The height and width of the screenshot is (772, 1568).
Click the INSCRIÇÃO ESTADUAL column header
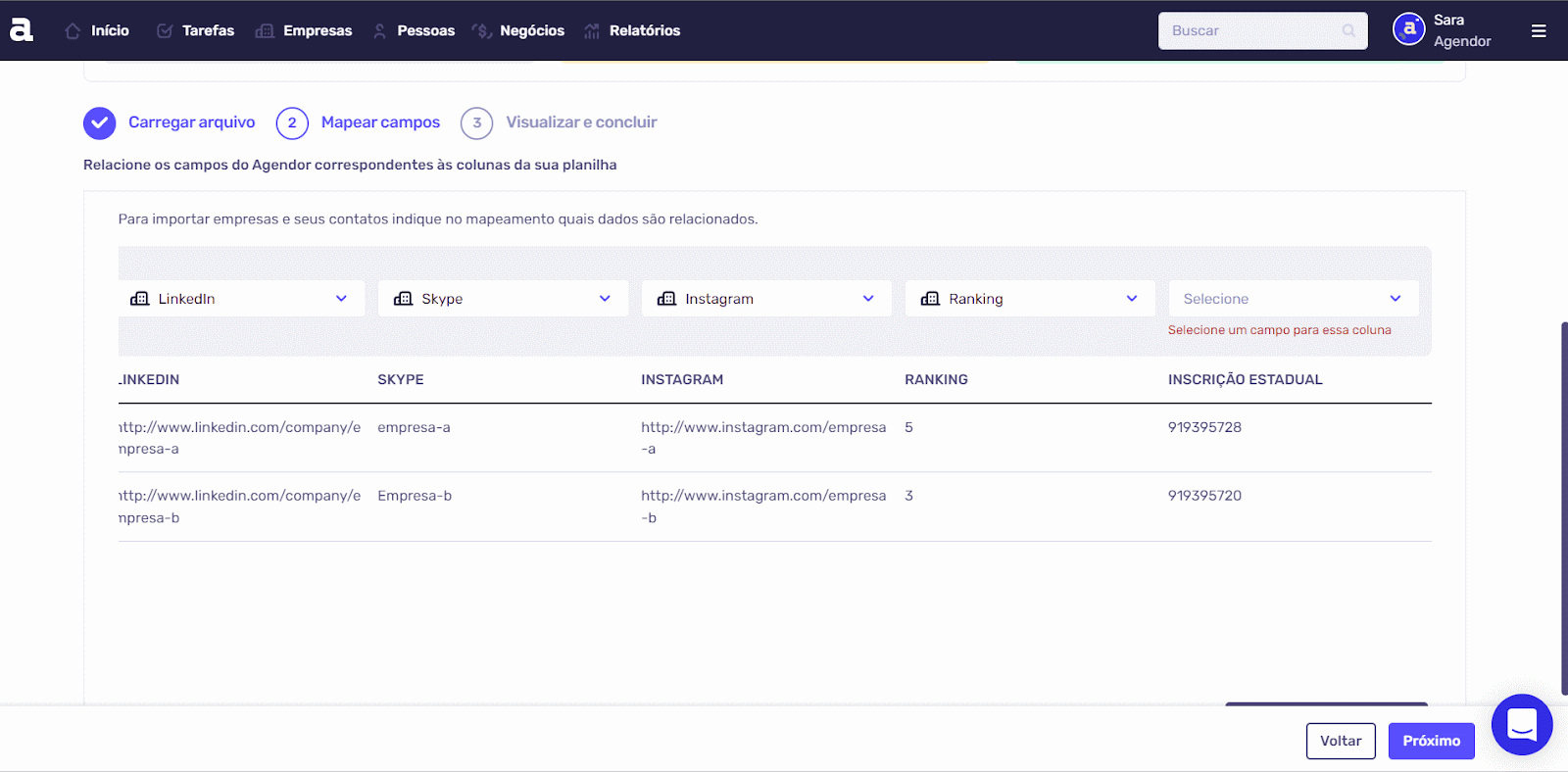click(x=1245, y=380)
